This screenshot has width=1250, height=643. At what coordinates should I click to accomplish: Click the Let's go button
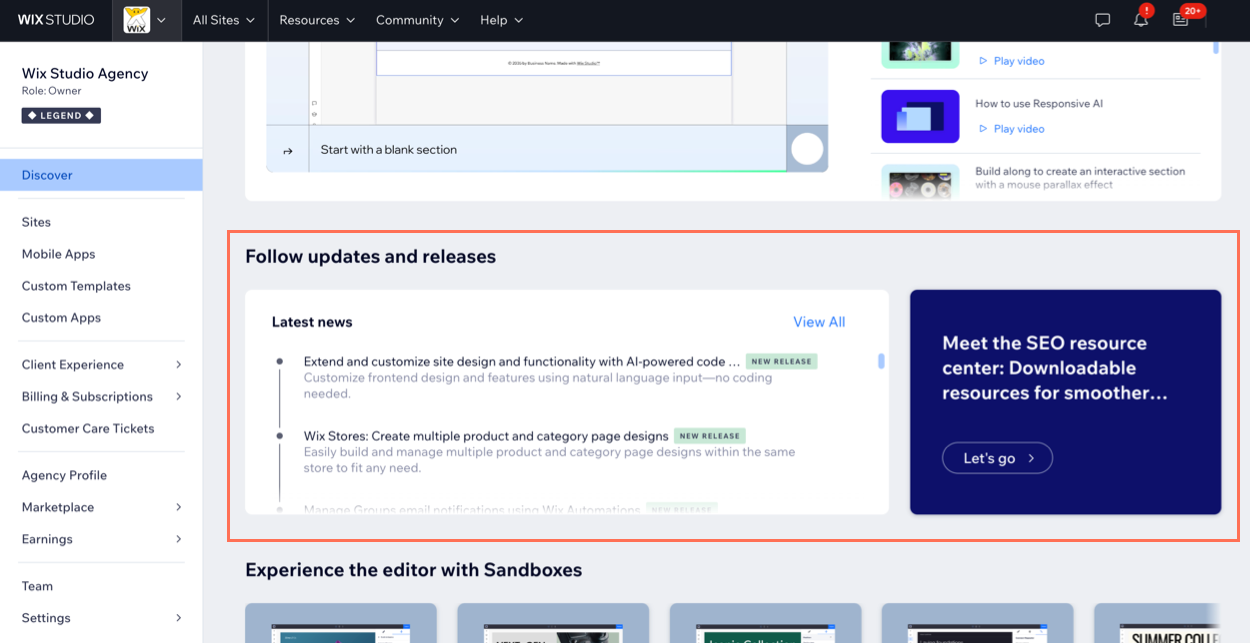[x=997, y=458]
